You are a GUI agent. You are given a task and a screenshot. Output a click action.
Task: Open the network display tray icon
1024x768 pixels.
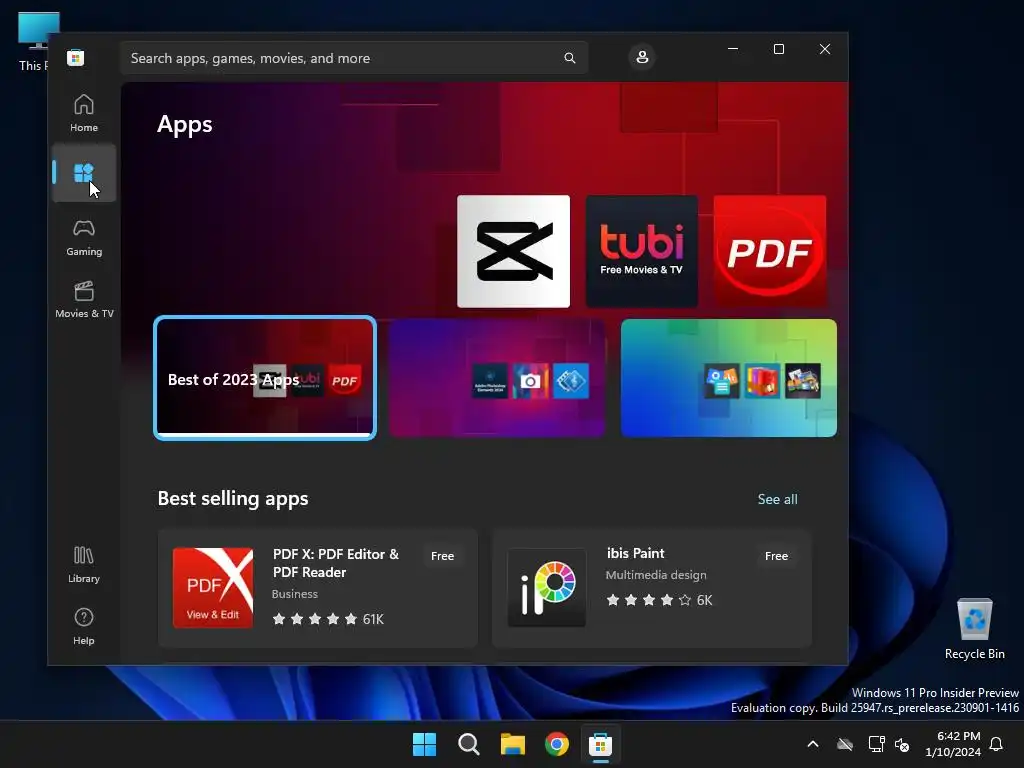click(876, 744)
